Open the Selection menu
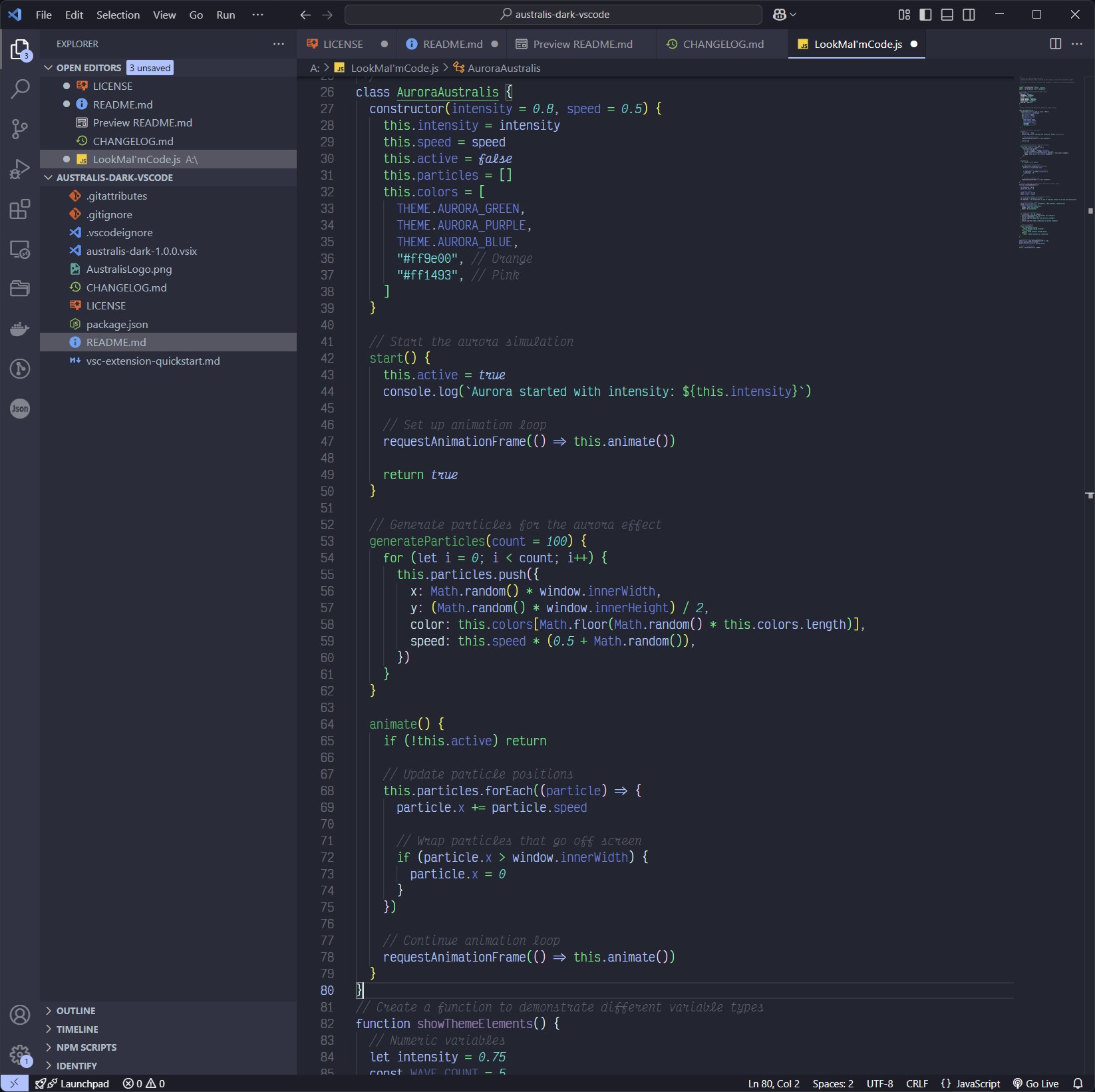Viewport: 1095px width, 1092px height. click(118, 15)
